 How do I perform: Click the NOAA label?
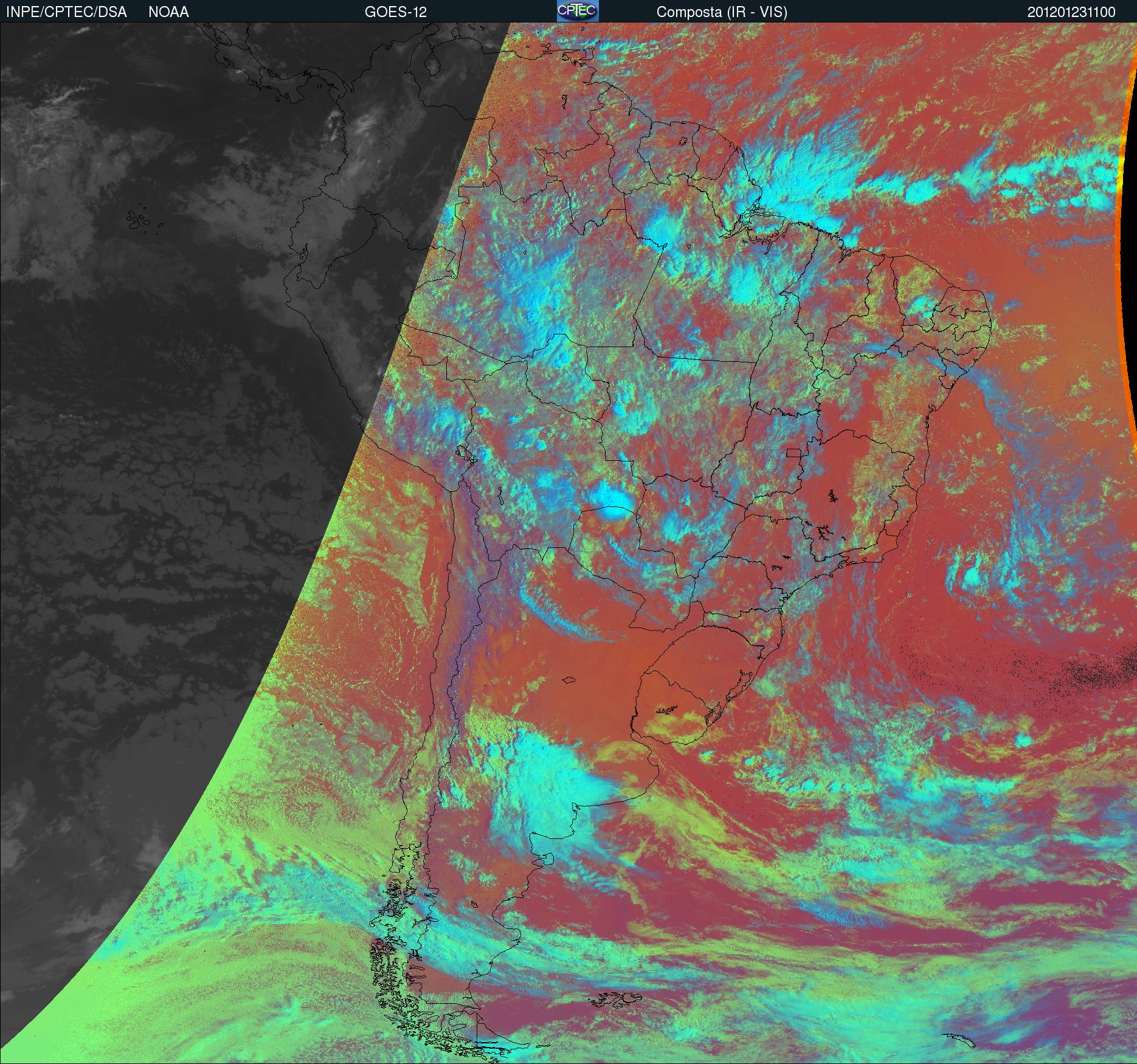coord(168,12)
